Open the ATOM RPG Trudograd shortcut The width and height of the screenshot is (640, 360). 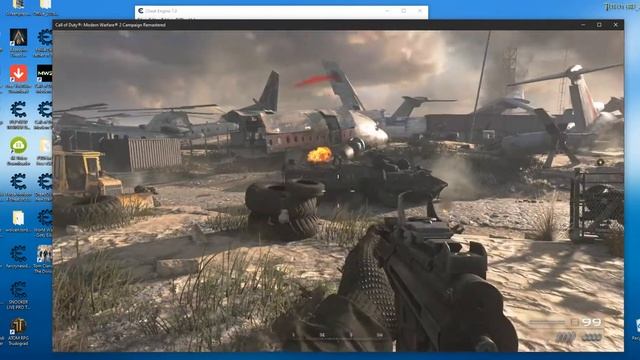18,331
